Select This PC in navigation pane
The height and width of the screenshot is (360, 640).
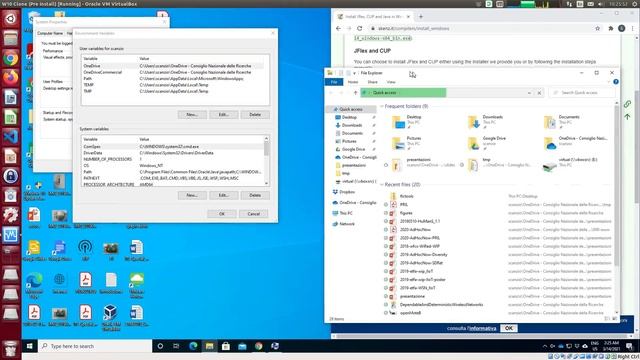tap(345, 213)
